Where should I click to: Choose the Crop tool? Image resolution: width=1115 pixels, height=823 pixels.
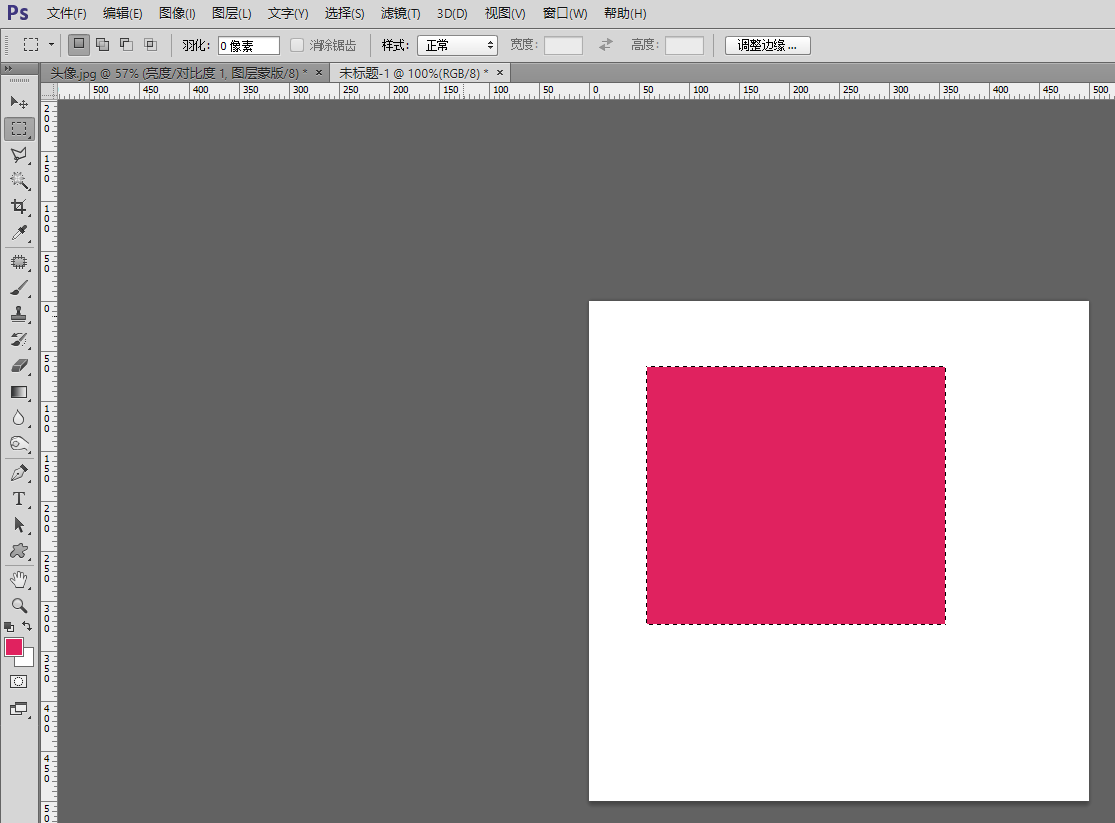19,206
